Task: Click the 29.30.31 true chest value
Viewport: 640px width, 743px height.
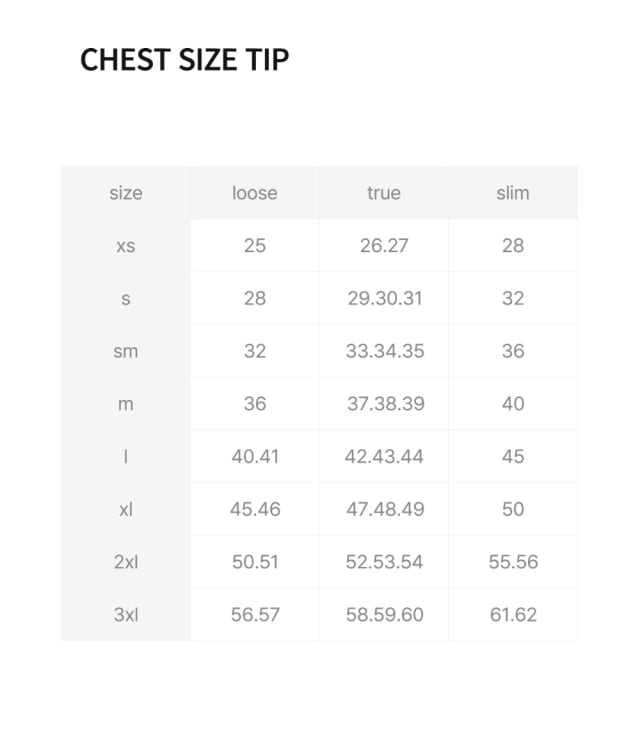Action: tap(384, 298)
